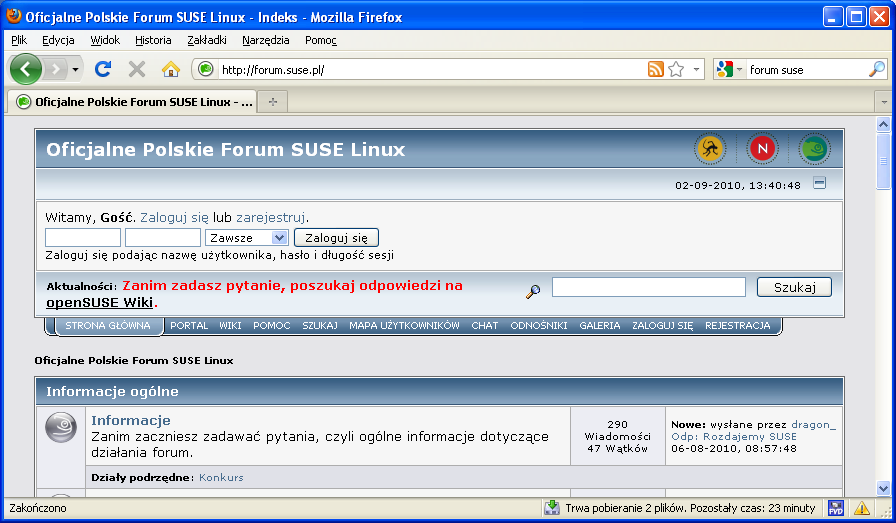Open the Historia menu
Image resolution: width=896 pixels, height=523 pixels.
pos(153,40)
